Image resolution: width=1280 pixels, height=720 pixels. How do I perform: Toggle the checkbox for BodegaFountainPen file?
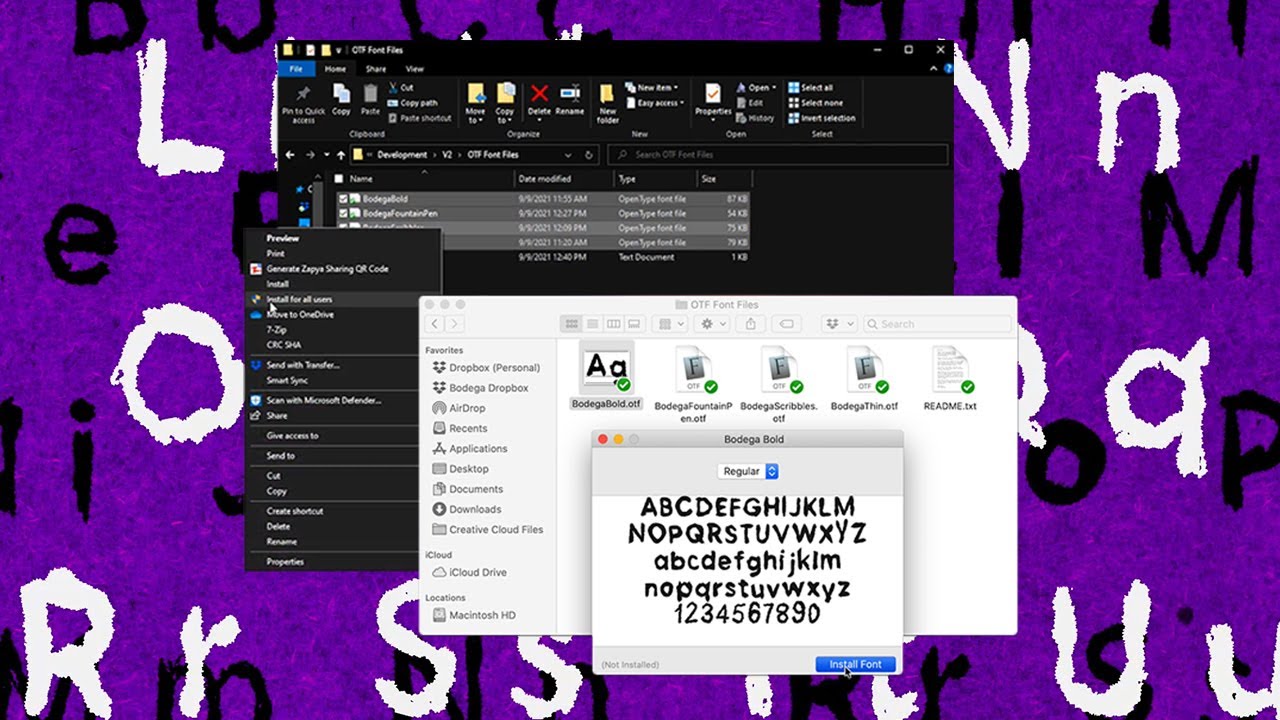pos(343,213)
